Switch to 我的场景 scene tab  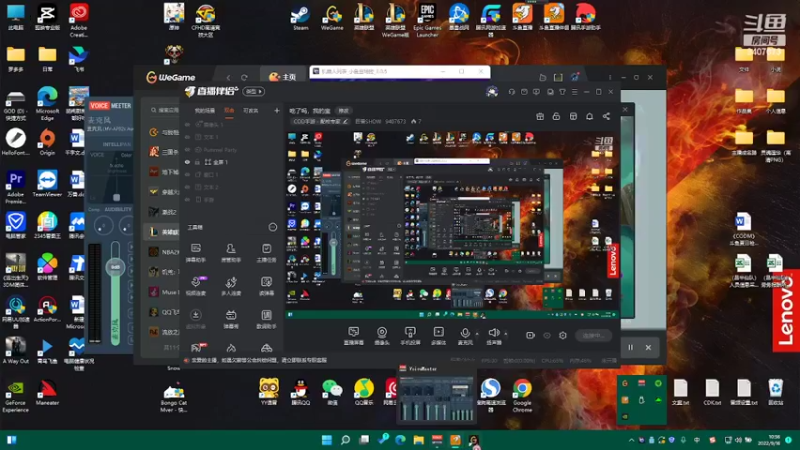[x=205, y=110]
